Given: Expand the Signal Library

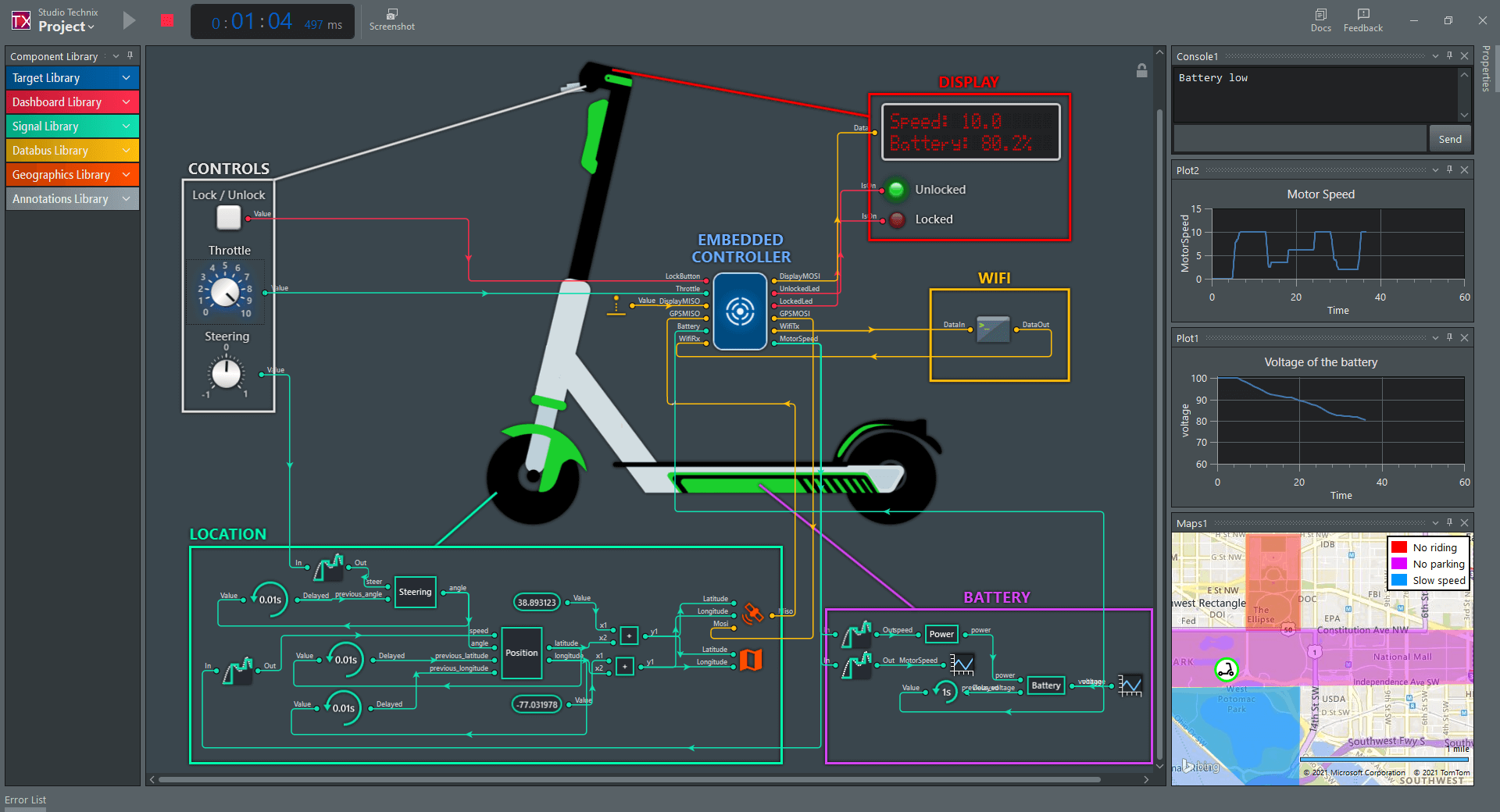Looking at the screenshot, I should tap(73, 126).
